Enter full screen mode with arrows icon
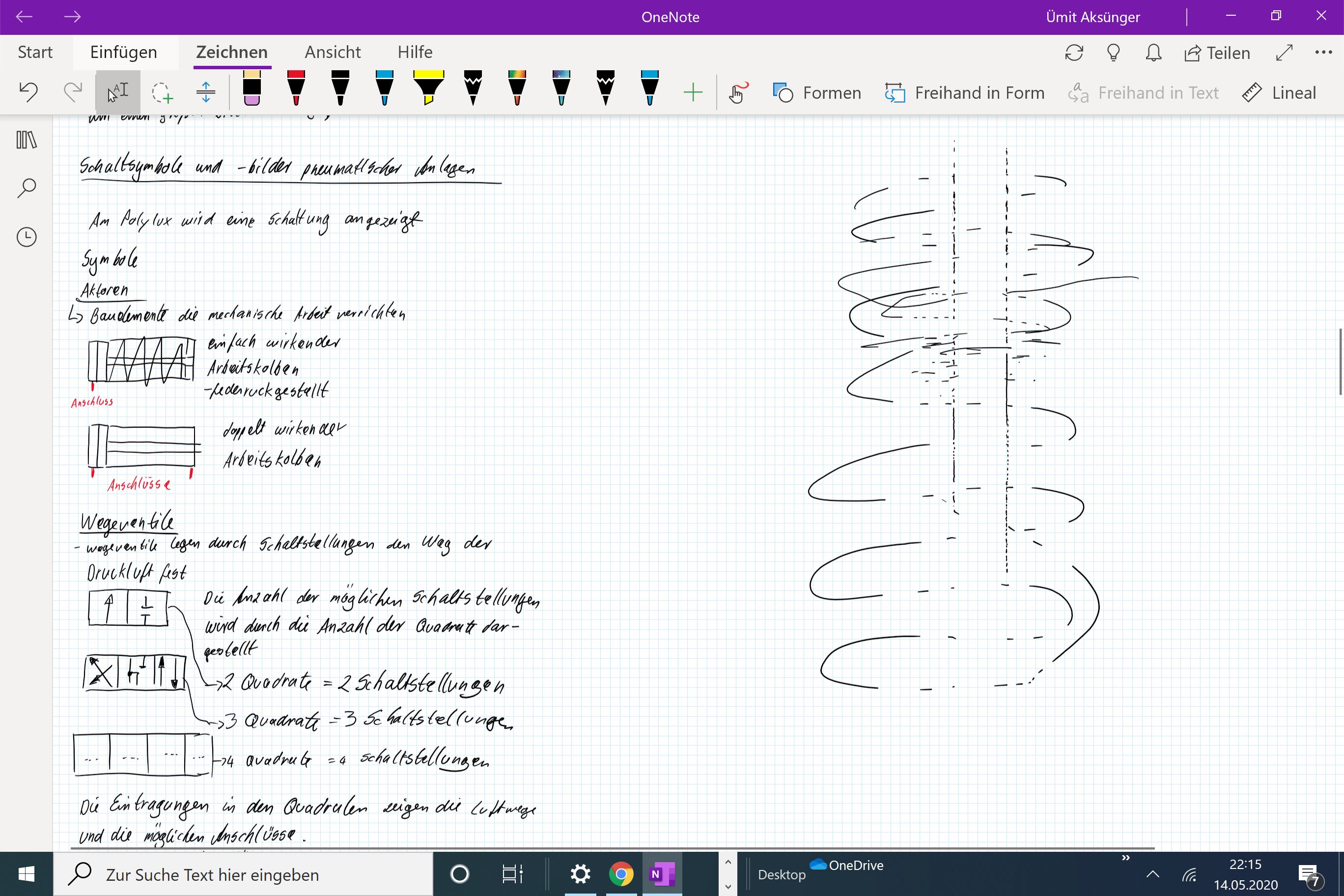The image size is (1344, 896). 1284,53
